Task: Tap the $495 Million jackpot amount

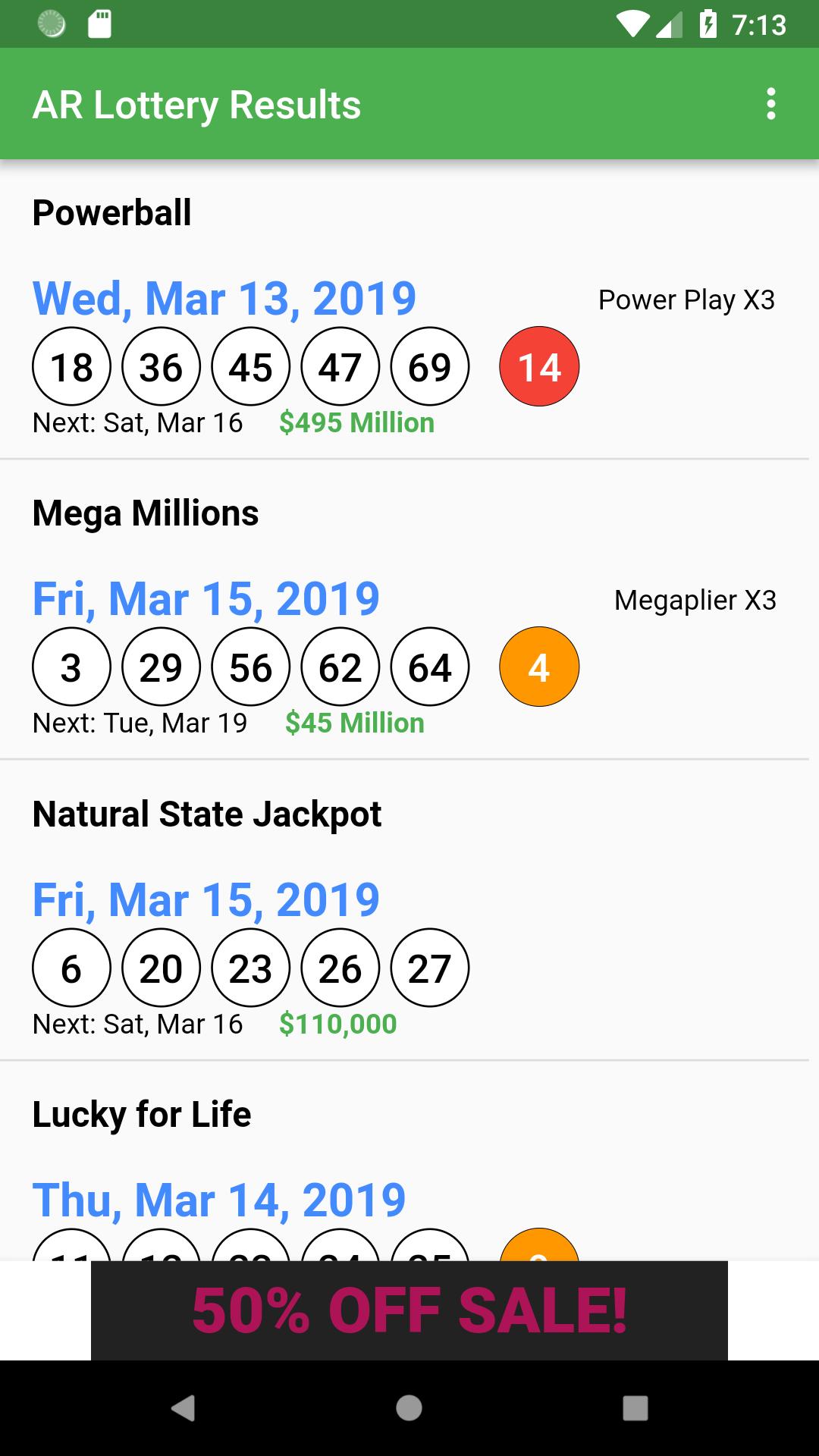Action: 356,422
